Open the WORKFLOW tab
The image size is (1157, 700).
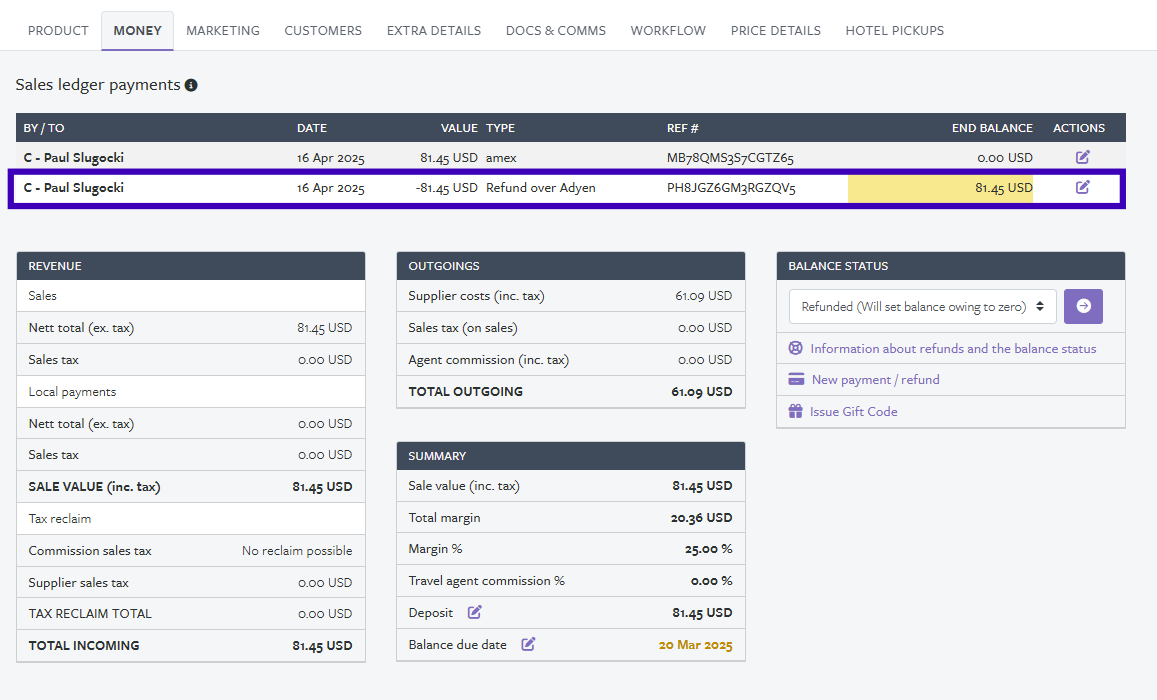tap(668, 30)
